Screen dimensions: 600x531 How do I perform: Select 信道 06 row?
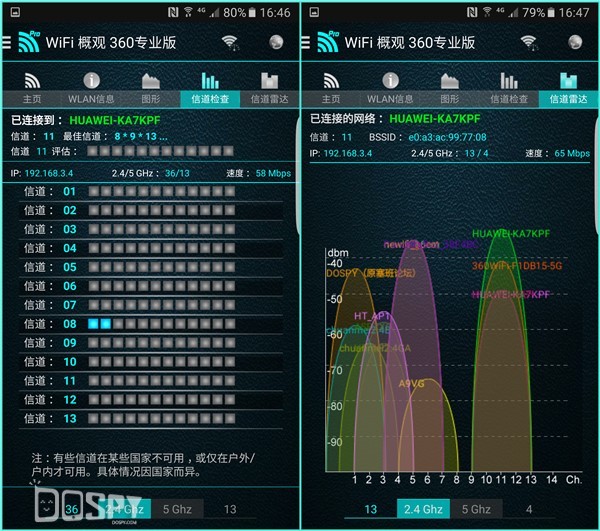pyautogui.click(x=151, y=286)
